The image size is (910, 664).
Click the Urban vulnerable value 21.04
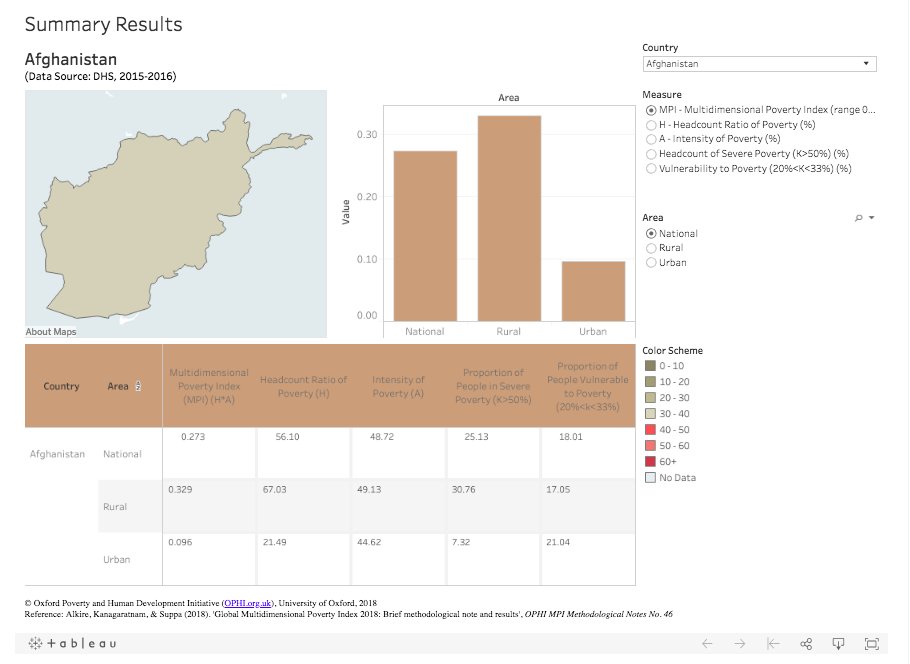pos(558,542)
